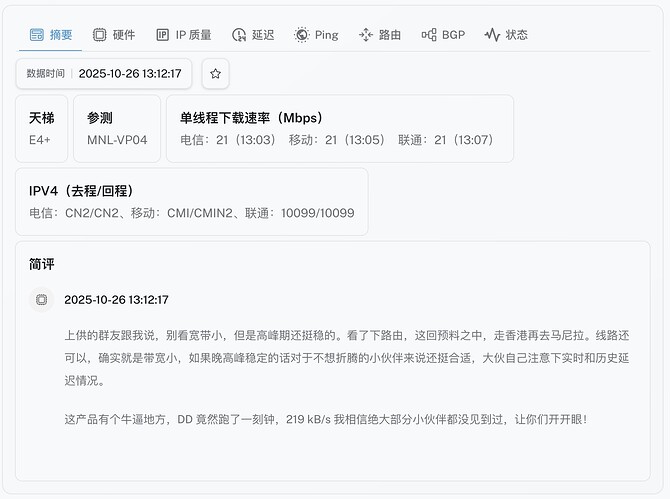Toggle the star favorite button
The image size is (670, 499).
(215, 74)
